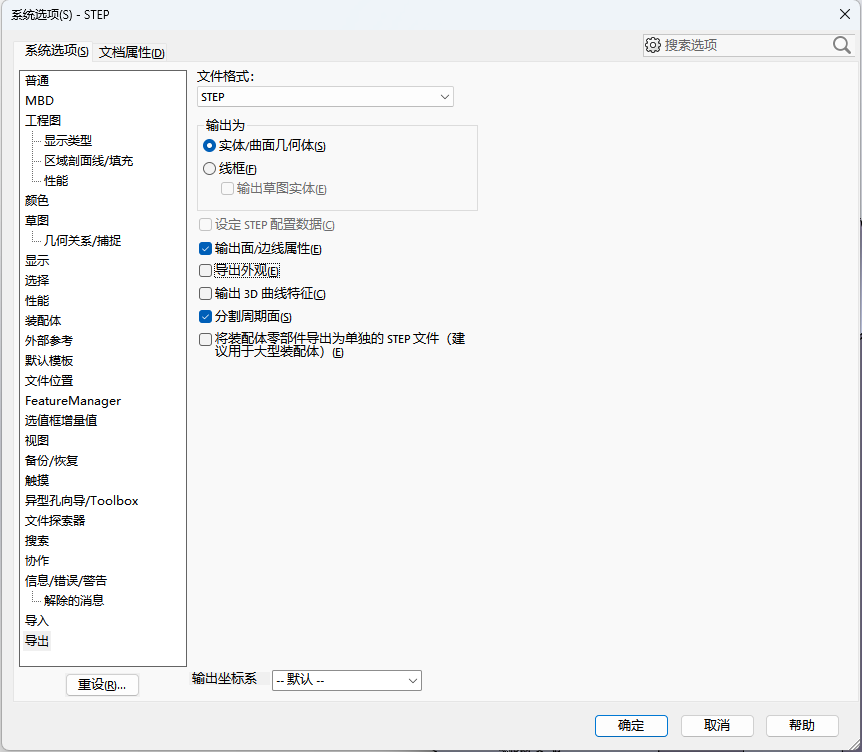Select 文件位置 in options list
This screenshot has height=752, width=862.
[49, 380]
